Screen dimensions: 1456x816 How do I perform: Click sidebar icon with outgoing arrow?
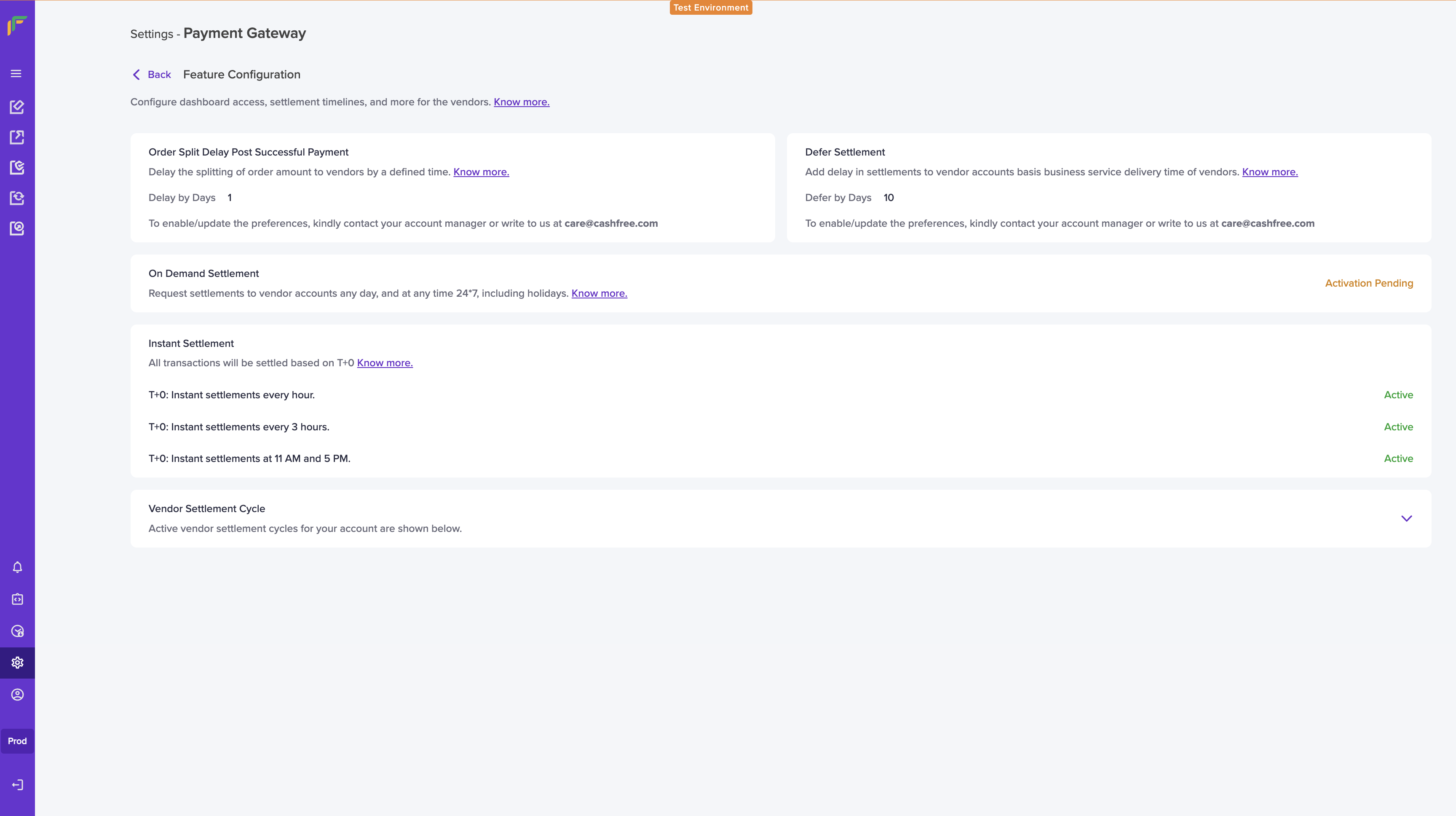coord(17,137)
